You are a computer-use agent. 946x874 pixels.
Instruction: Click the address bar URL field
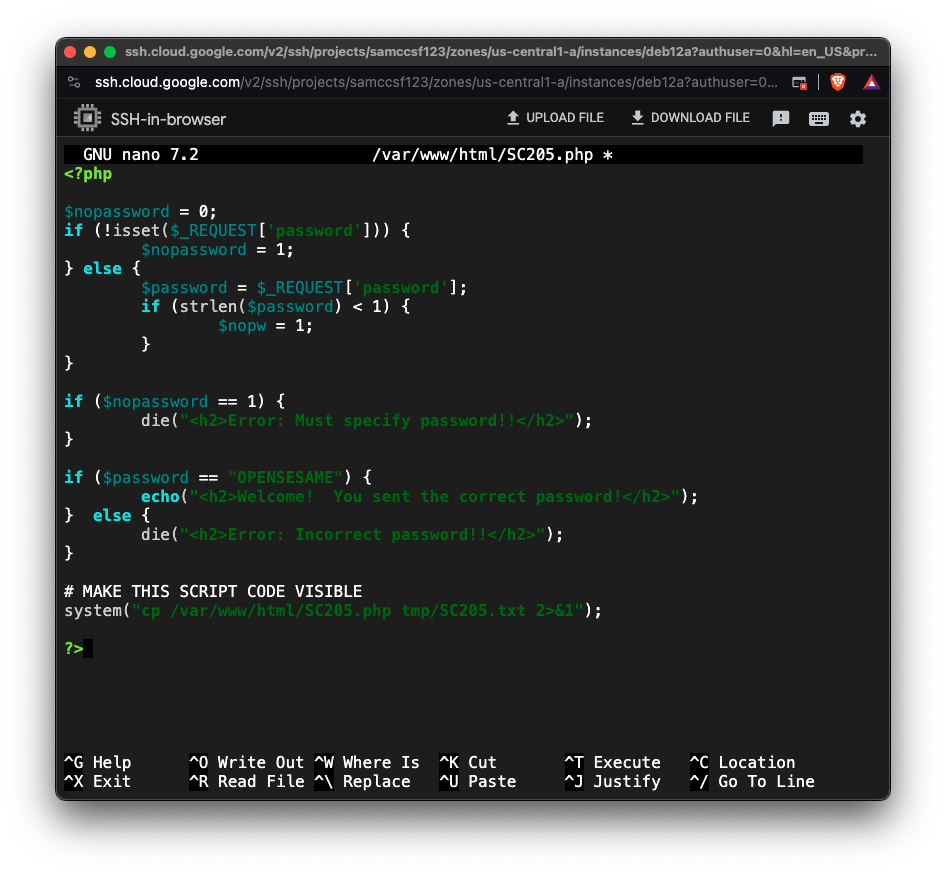436,82
